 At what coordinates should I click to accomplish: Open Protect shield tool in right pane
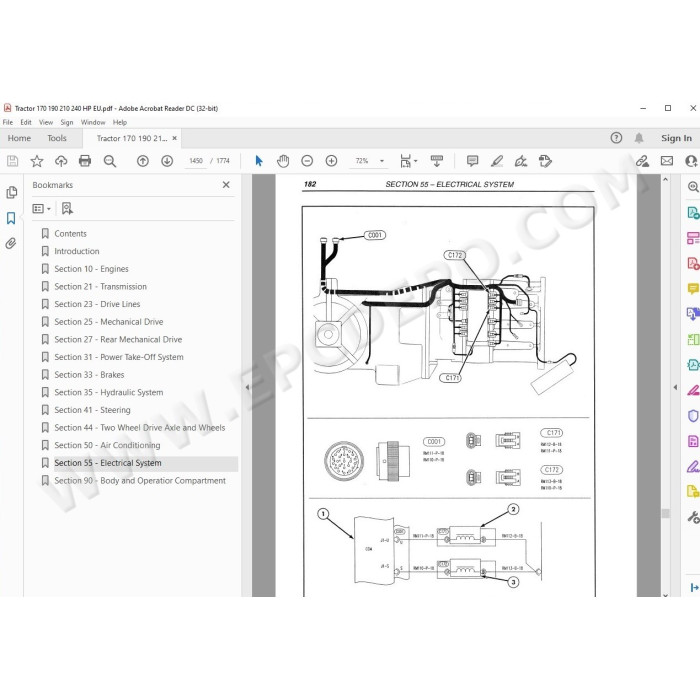tap(693, 416)
